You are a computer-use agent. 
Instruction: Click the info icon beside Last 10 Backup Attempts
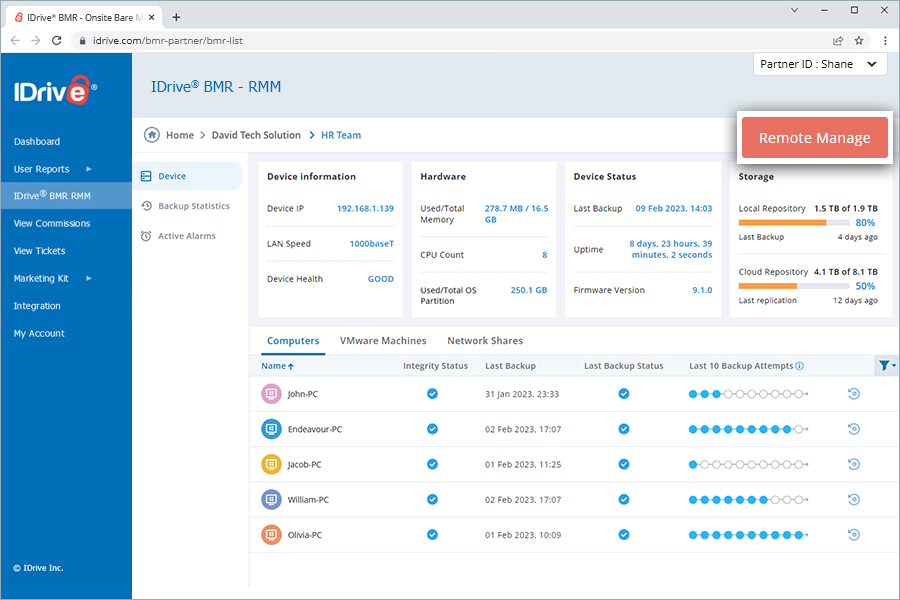[800, 366]
